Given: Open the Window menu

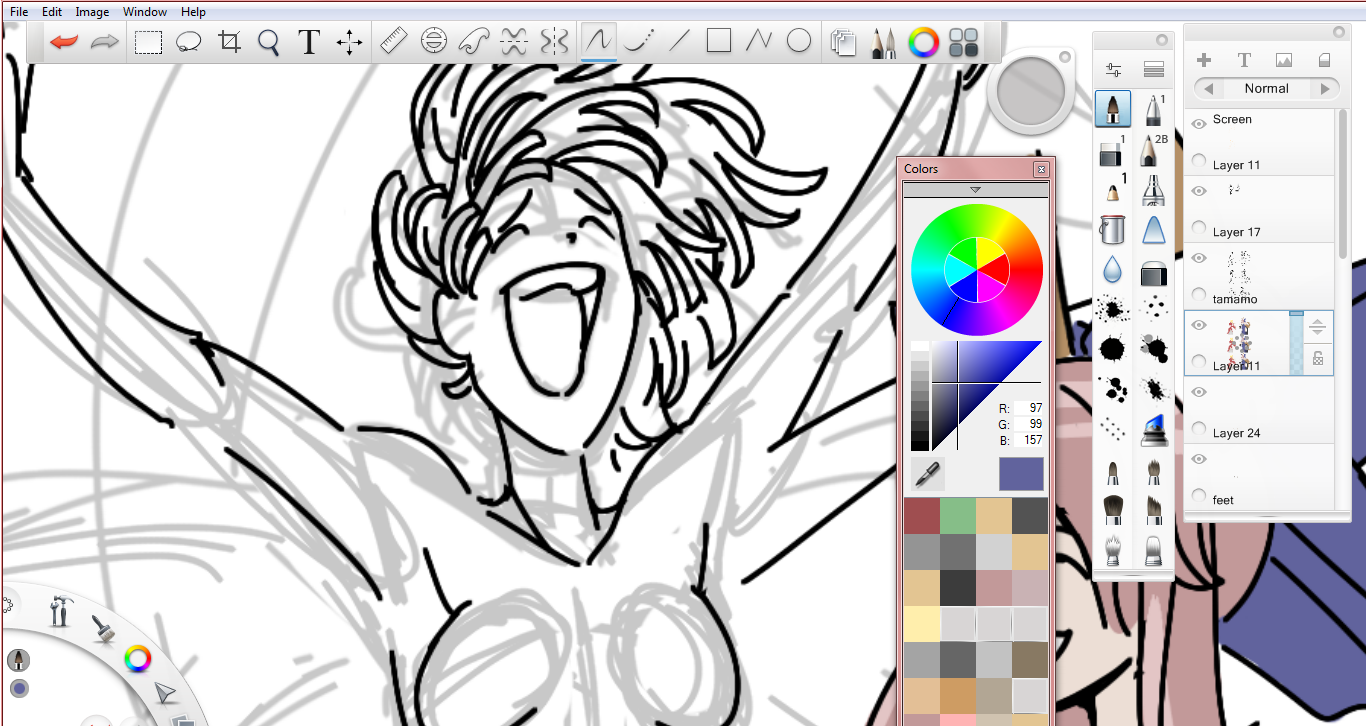Looking at the screenshot, I should [x=145, y=12].
